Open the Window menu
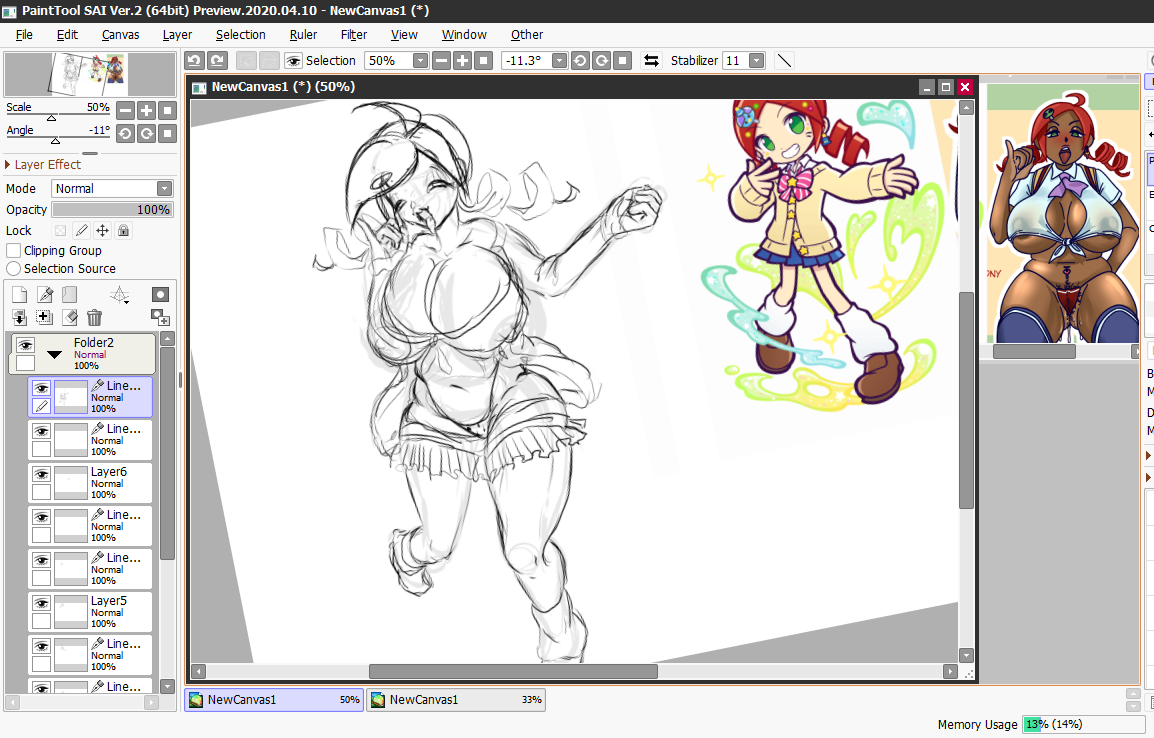1154x738 pixels. pyautogui.click(x=464, y=35)
